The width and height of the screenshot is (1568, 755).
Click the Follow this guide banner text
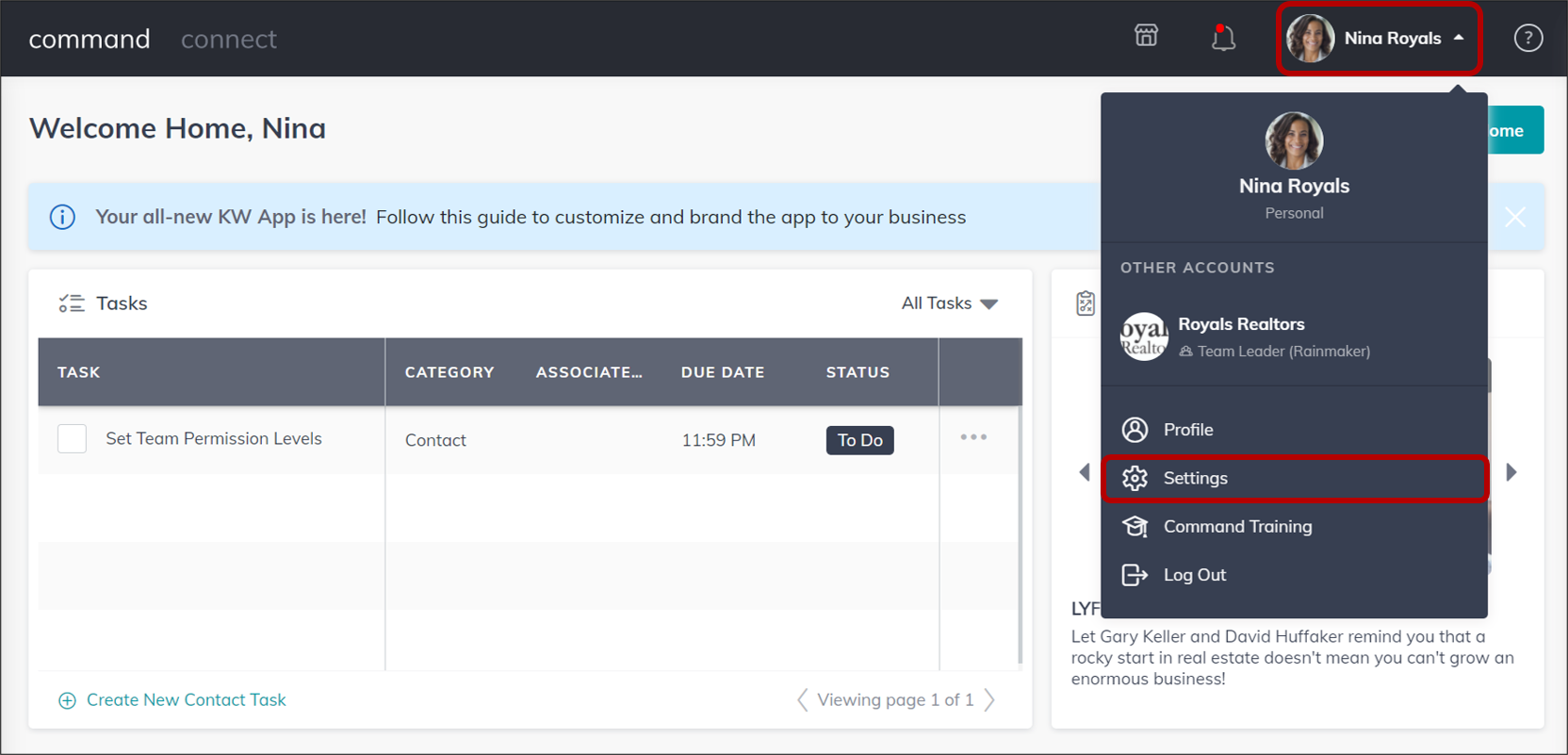click(671, 217)
